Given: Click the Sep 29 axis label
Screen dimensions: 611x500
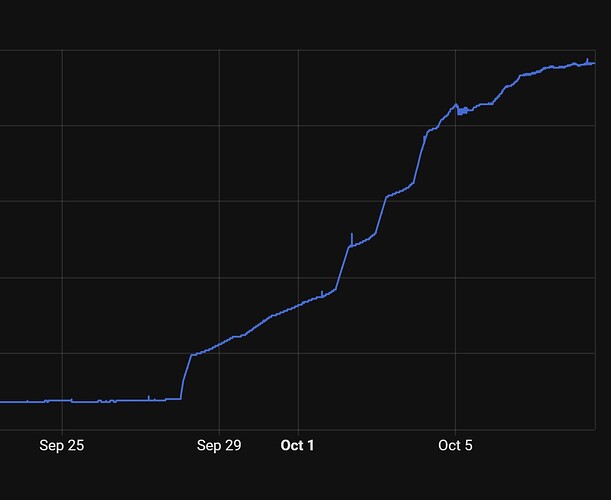Looking at the screenshot, I should coord(219,445).
